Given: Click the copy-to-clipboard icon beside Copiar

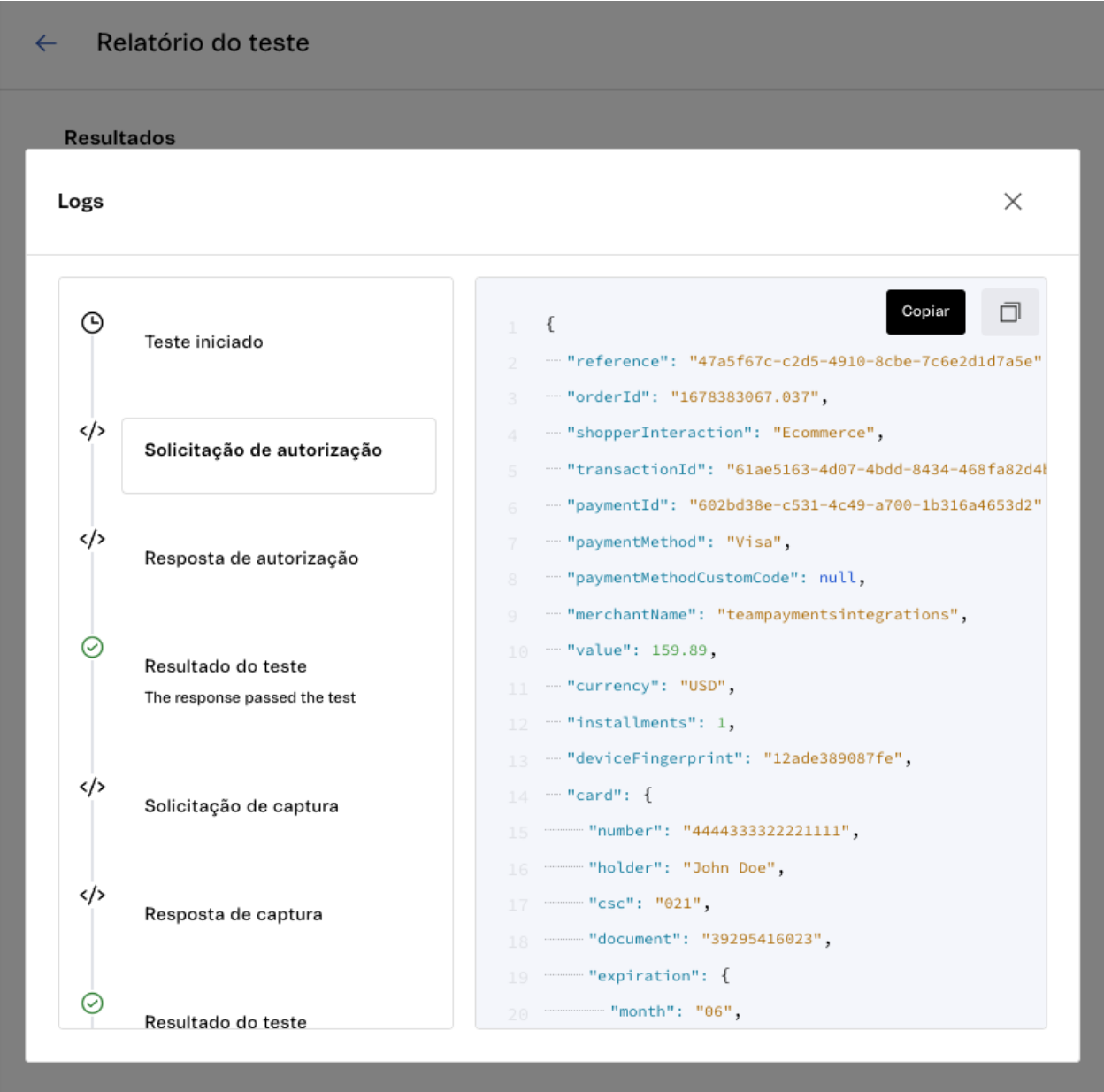Looking at the screenshot, I should pos(1010,311).
